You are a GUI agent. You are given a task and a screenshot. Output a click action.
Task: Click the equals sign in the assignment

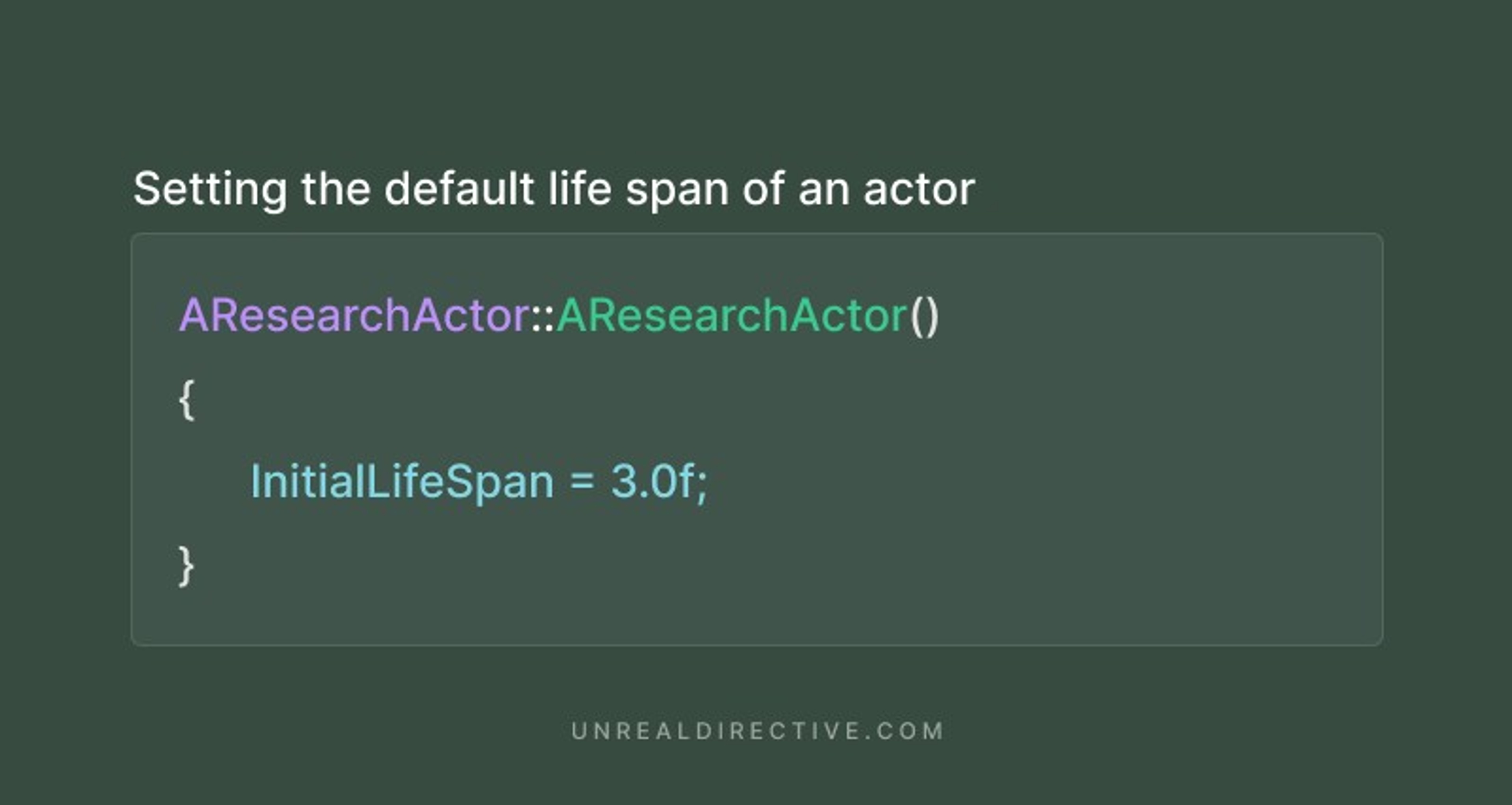582,482
